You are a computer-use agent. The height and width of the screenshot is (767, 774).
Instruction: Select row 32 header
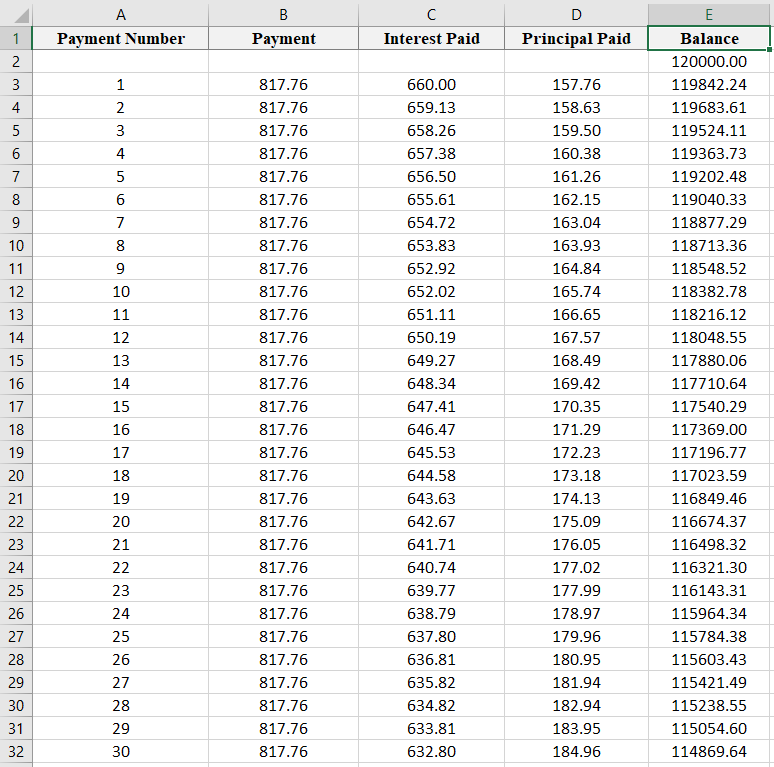point(16,752)
